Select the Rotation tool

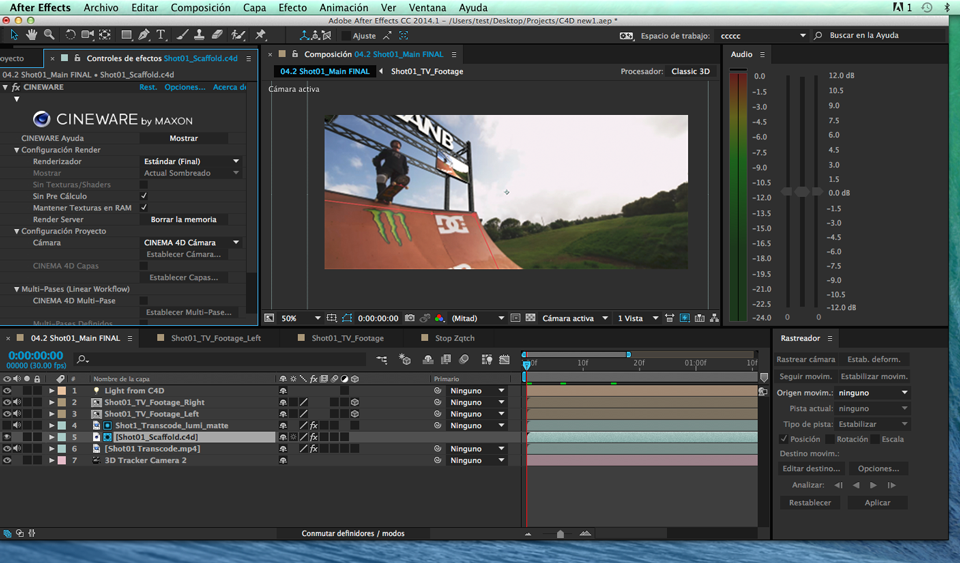point(70,35)
